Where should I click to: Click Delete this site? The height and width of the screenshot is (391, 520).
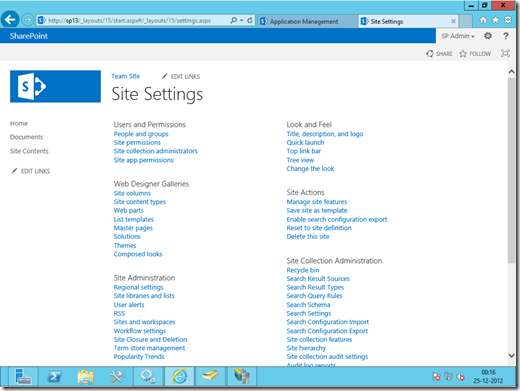click(308, 236)
